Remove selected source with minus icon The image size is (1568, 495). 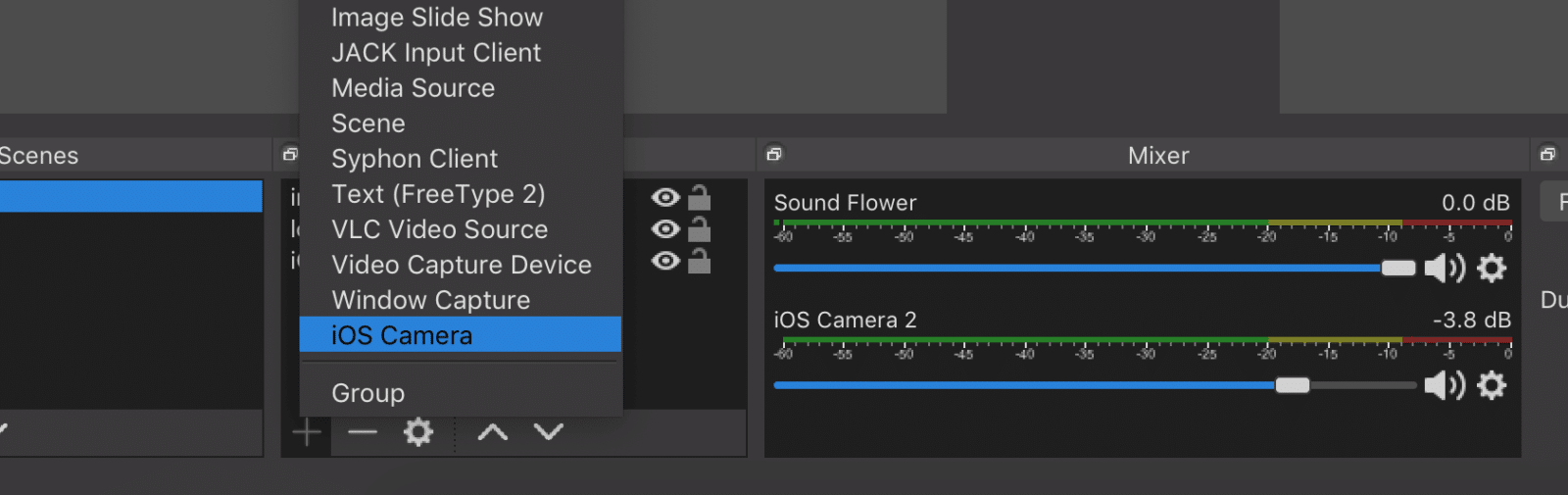coord(363,432)
